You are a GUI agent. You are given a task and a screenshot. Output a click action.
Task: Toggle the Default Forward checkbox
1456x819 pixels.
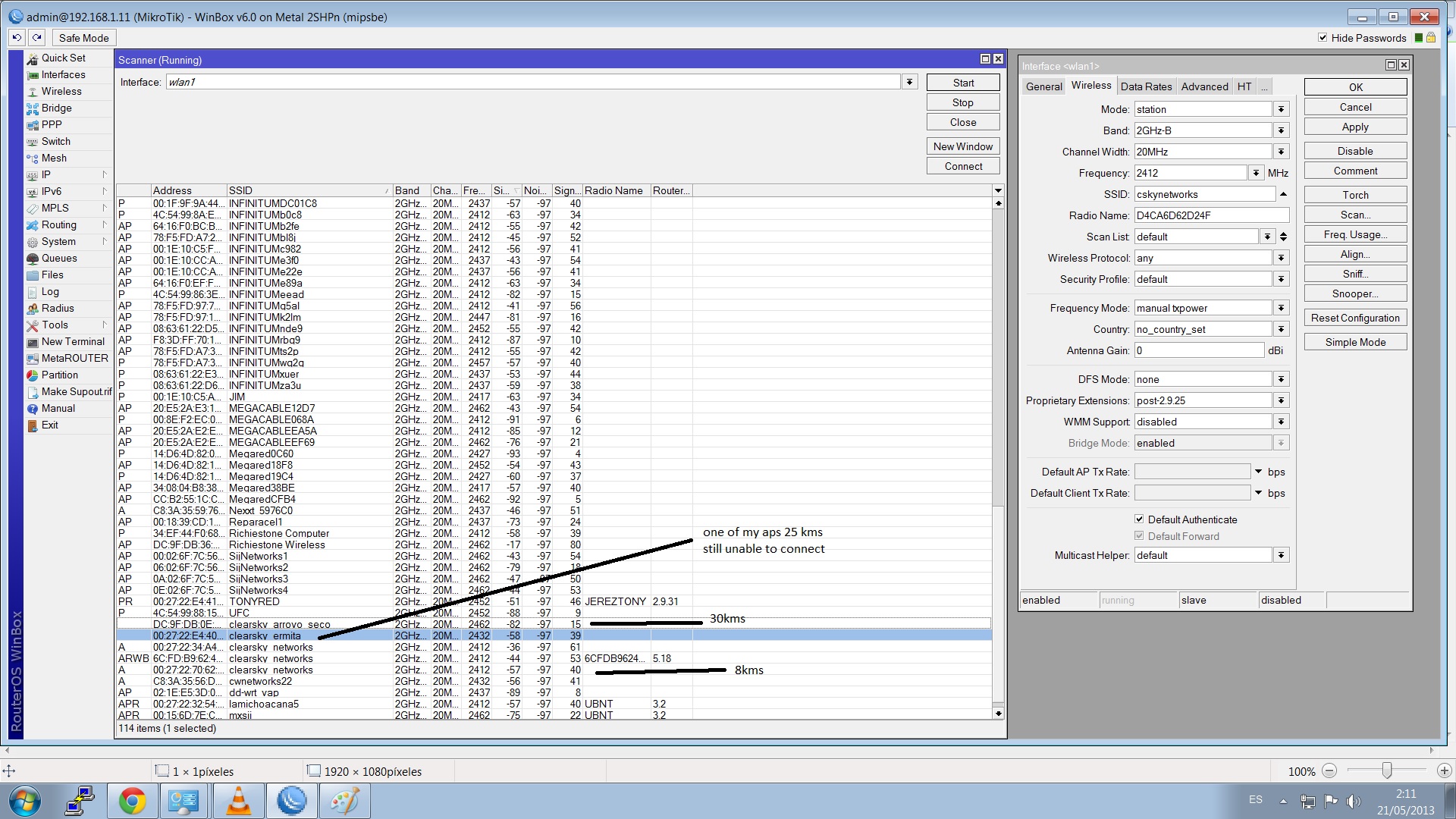pyautogui.click(x=1139, y=536)
